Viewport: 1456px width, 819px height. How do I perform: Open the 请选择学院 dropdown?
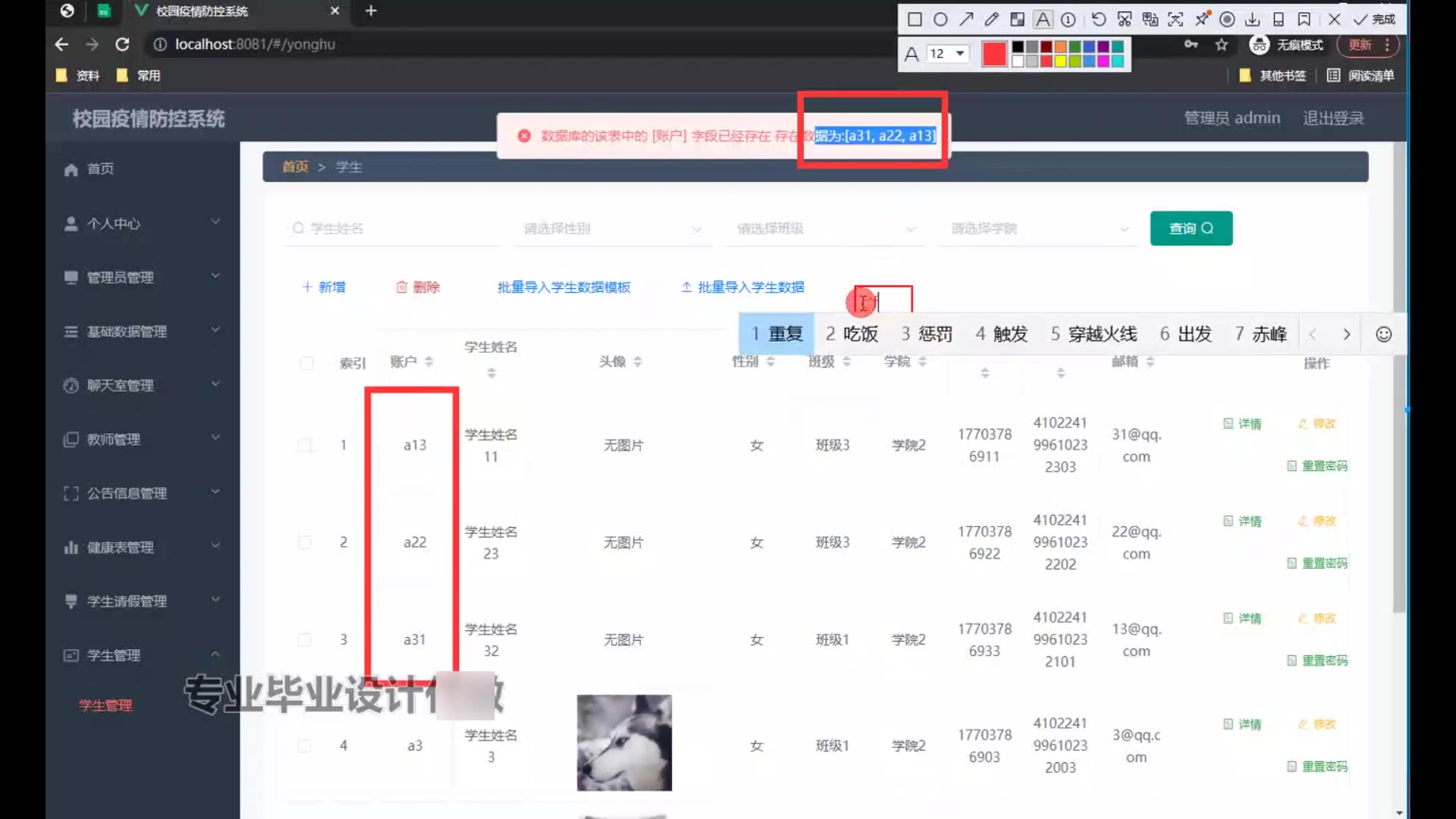click(1039, 228)
